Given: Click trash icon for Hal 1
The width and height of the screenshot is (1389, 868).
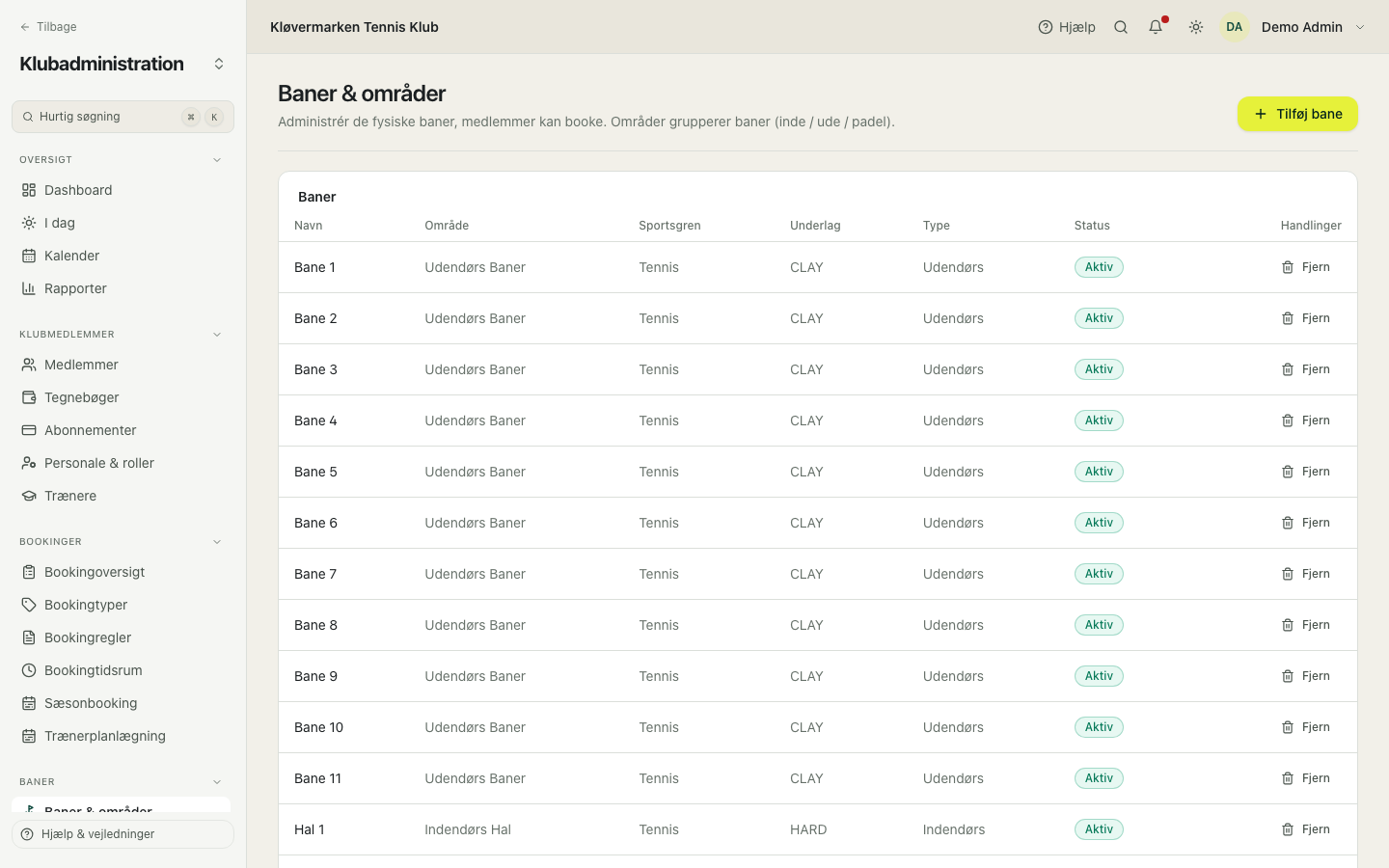Looking at the screenshot, I should point(1288,829).
